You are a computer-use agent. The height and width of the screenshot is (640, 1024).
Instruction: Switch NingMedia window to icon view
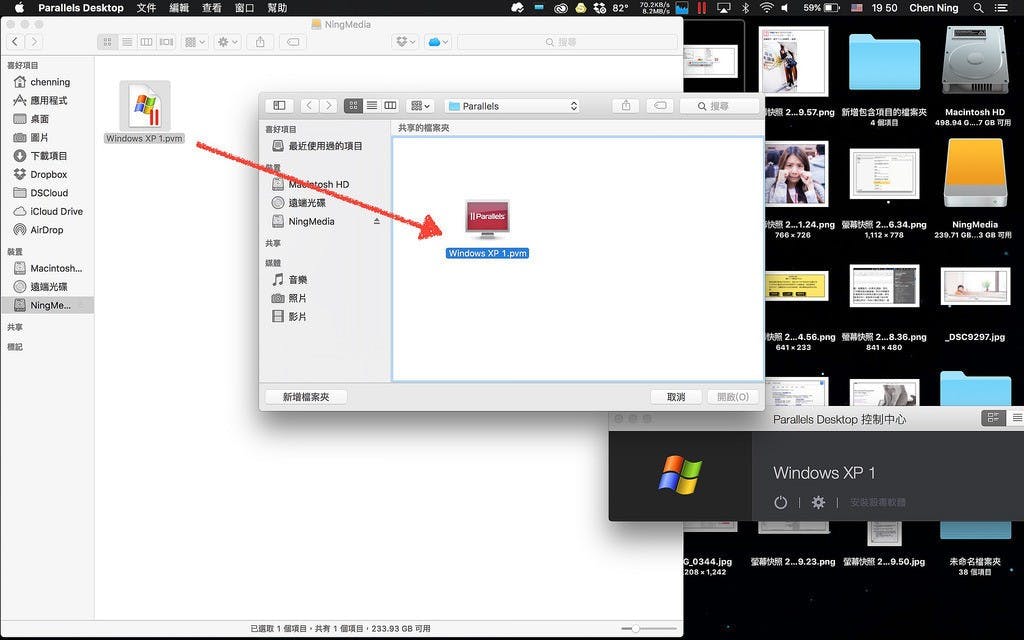pos(108,42)
